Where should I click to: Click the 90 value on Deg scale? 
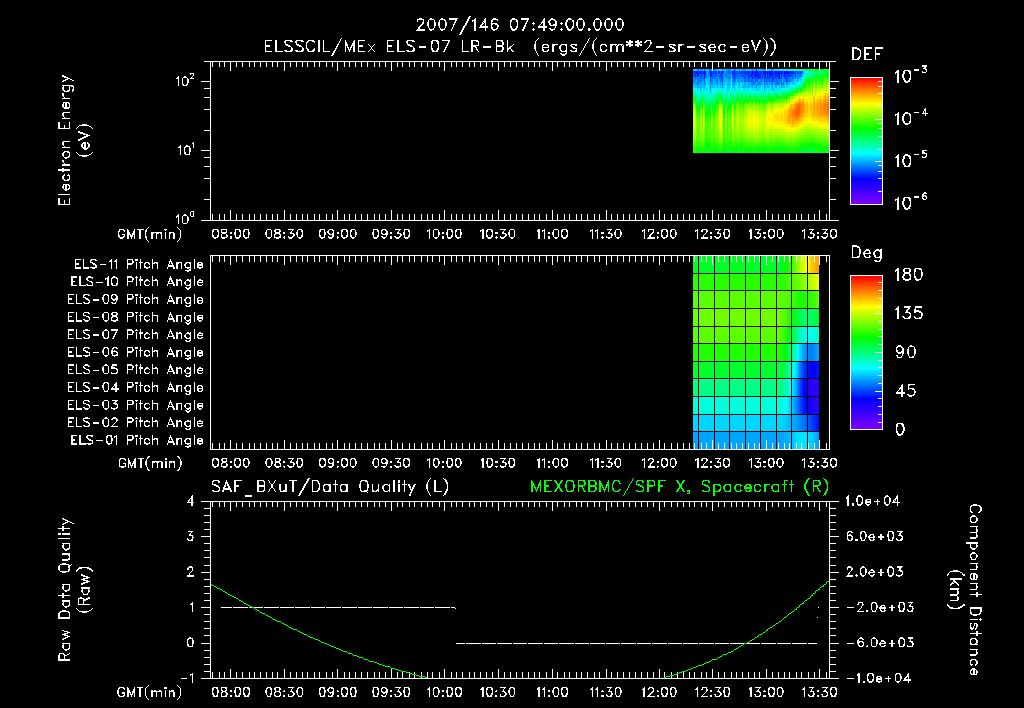click(x=906, y=352)
